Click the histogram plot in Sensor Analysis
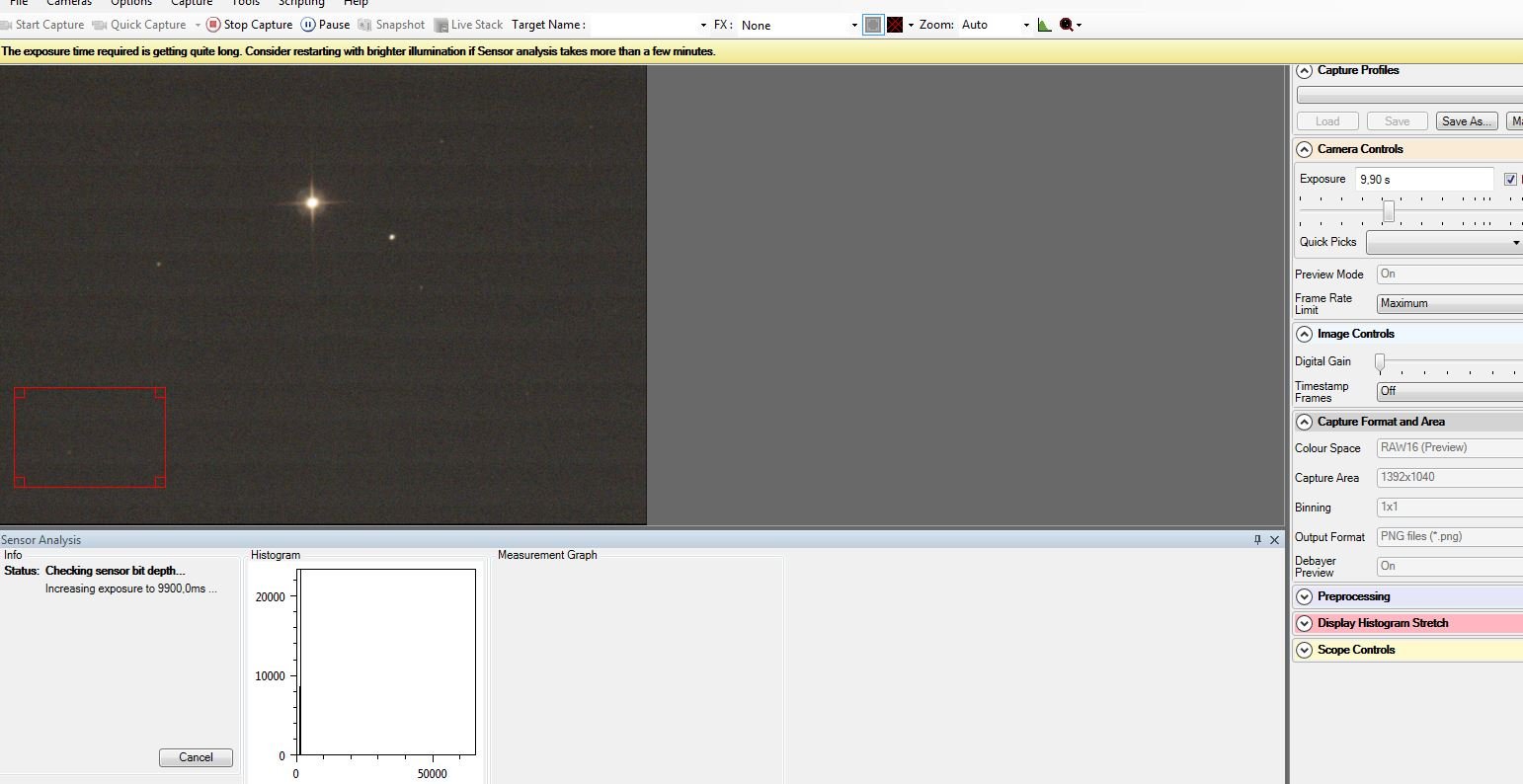The height and width of the screenshot is (784, 1523). point(386,663)
